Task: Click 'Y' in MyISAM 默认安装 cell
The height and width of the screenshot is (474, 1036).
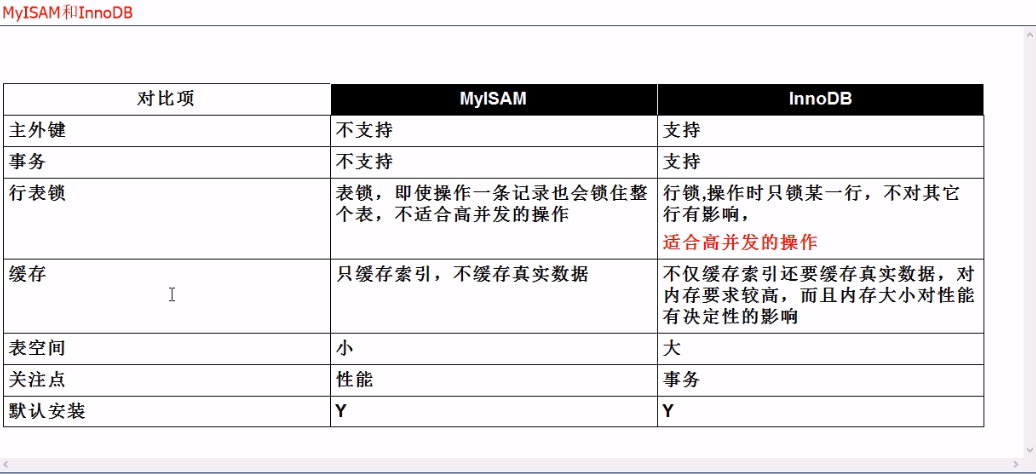Action: [x=341, y=411]
